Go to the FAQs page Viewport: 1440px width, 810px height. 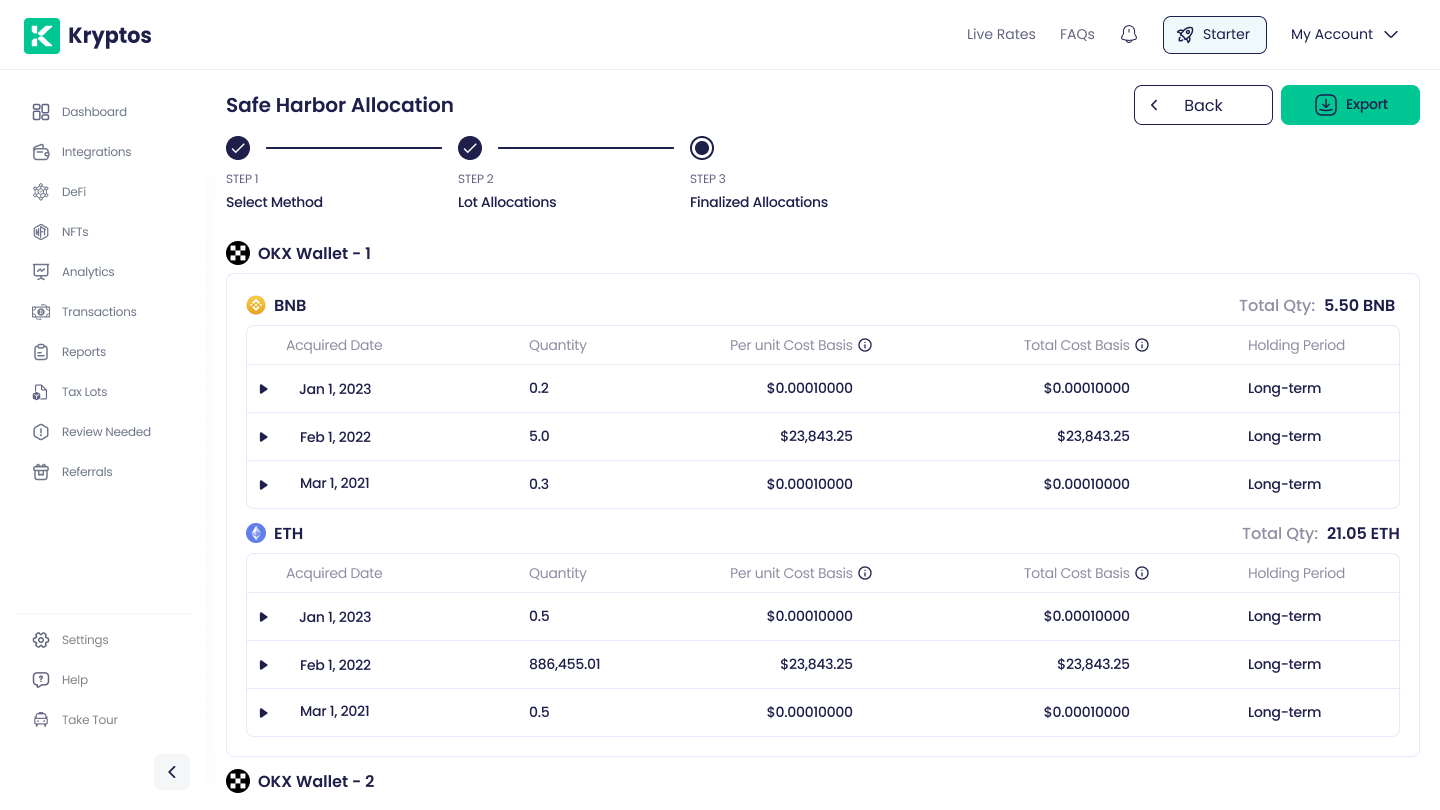coord(1077,34)
